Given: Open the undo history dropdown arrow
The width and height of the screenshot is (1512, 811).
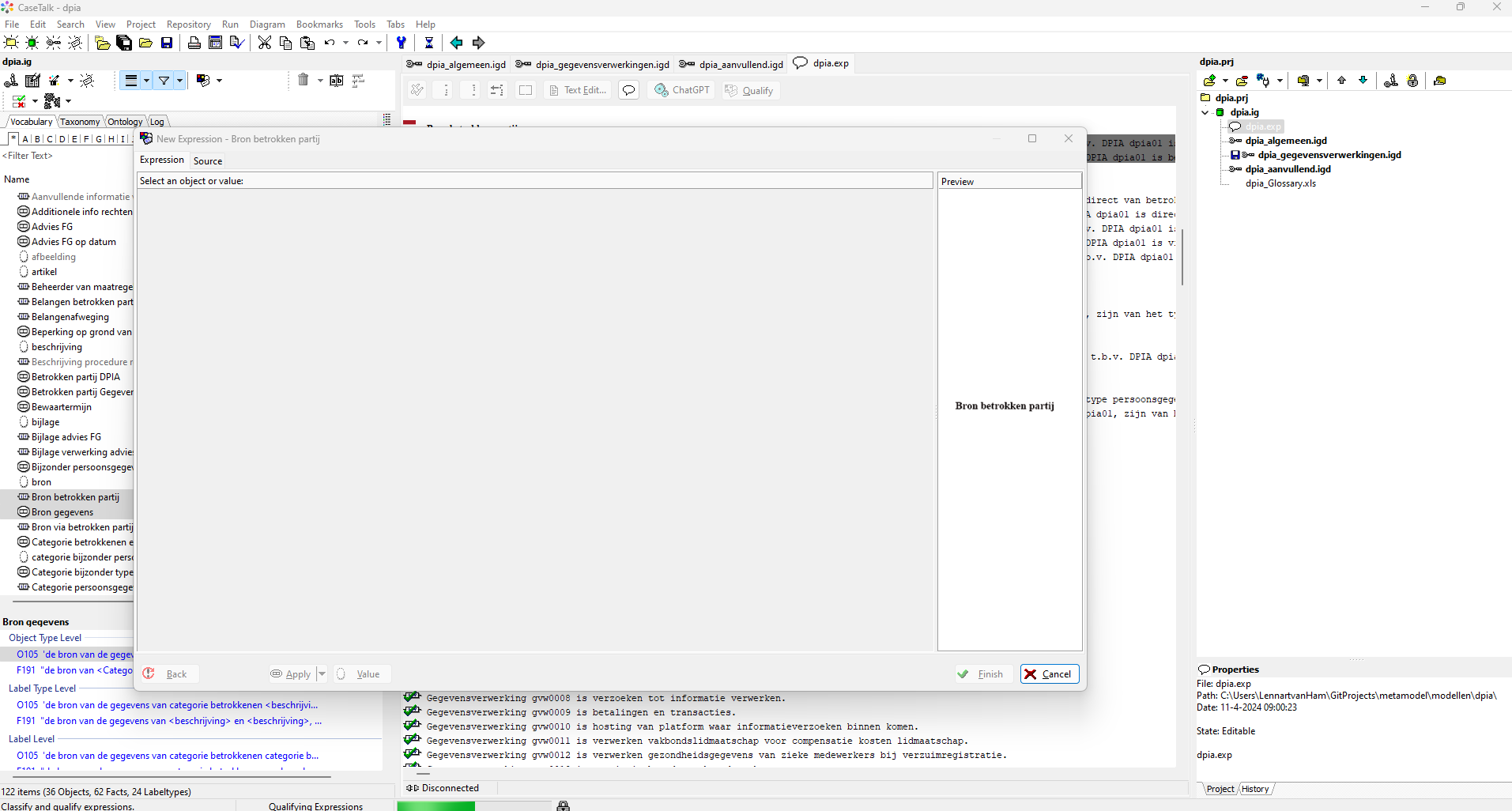Looking at the screenshot, I should [x=345, y=43].
